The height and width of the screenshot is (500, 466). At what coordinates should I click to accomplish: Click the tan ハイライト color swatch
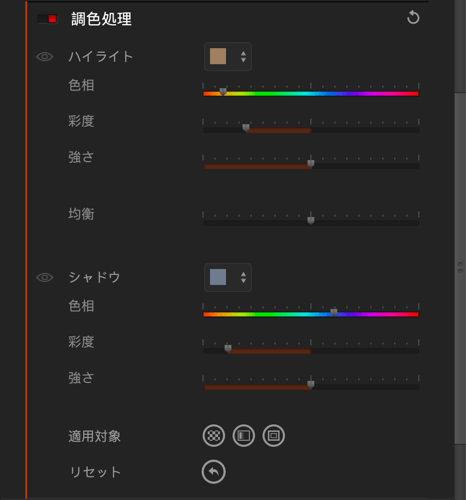pos(218,56)
